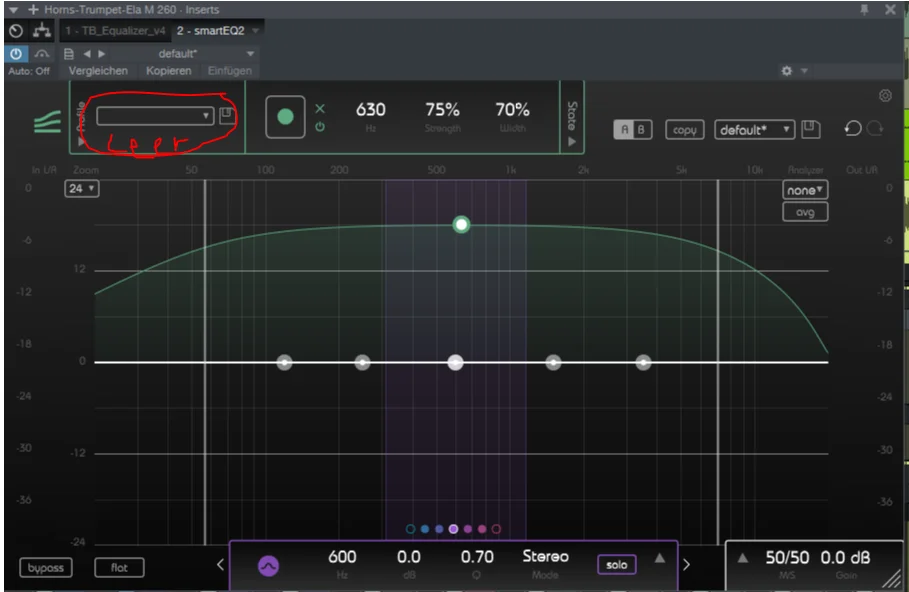Switch to the 2 - smartEQ2 tab

point(210,31)
